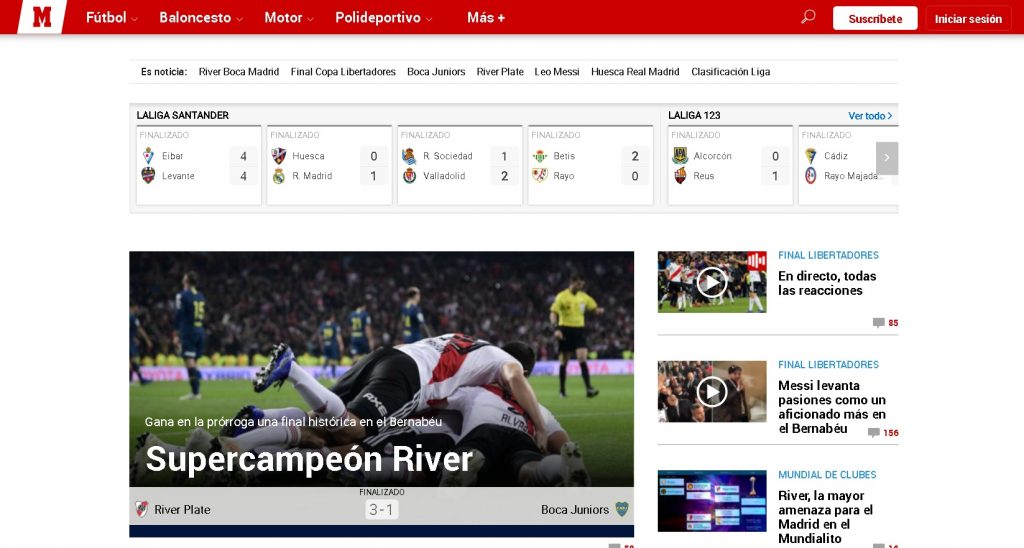The image size is (1024, 548).
Task: Open the Mundial de Clubes article thumbnail
Action: (x=712, y=501)
